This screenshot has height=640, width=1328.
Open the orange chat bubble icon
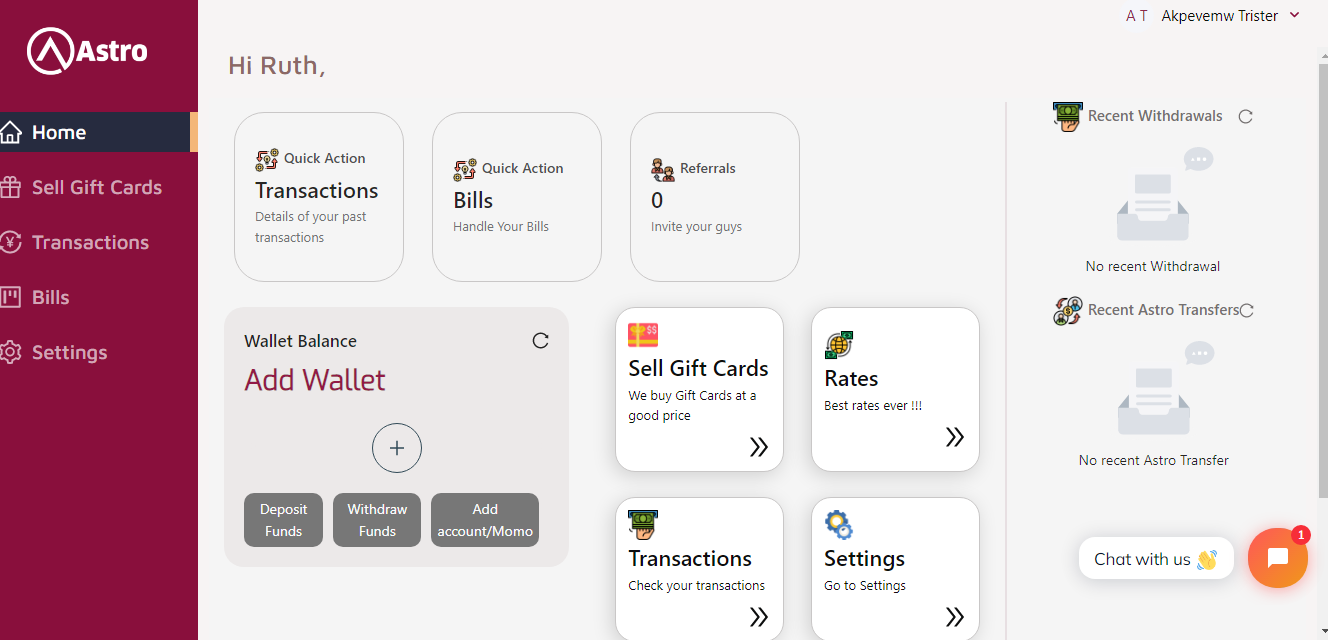pos(1277,558)
